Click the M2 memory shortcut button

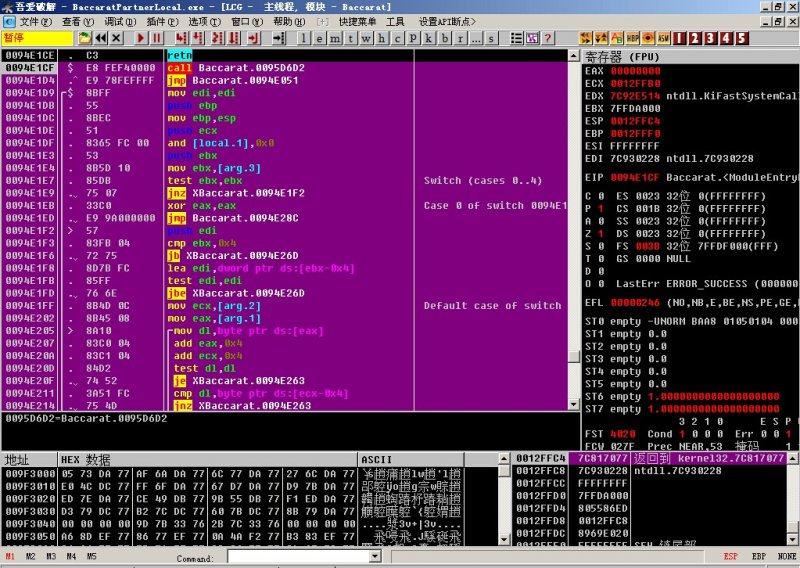tap(31, 556)
